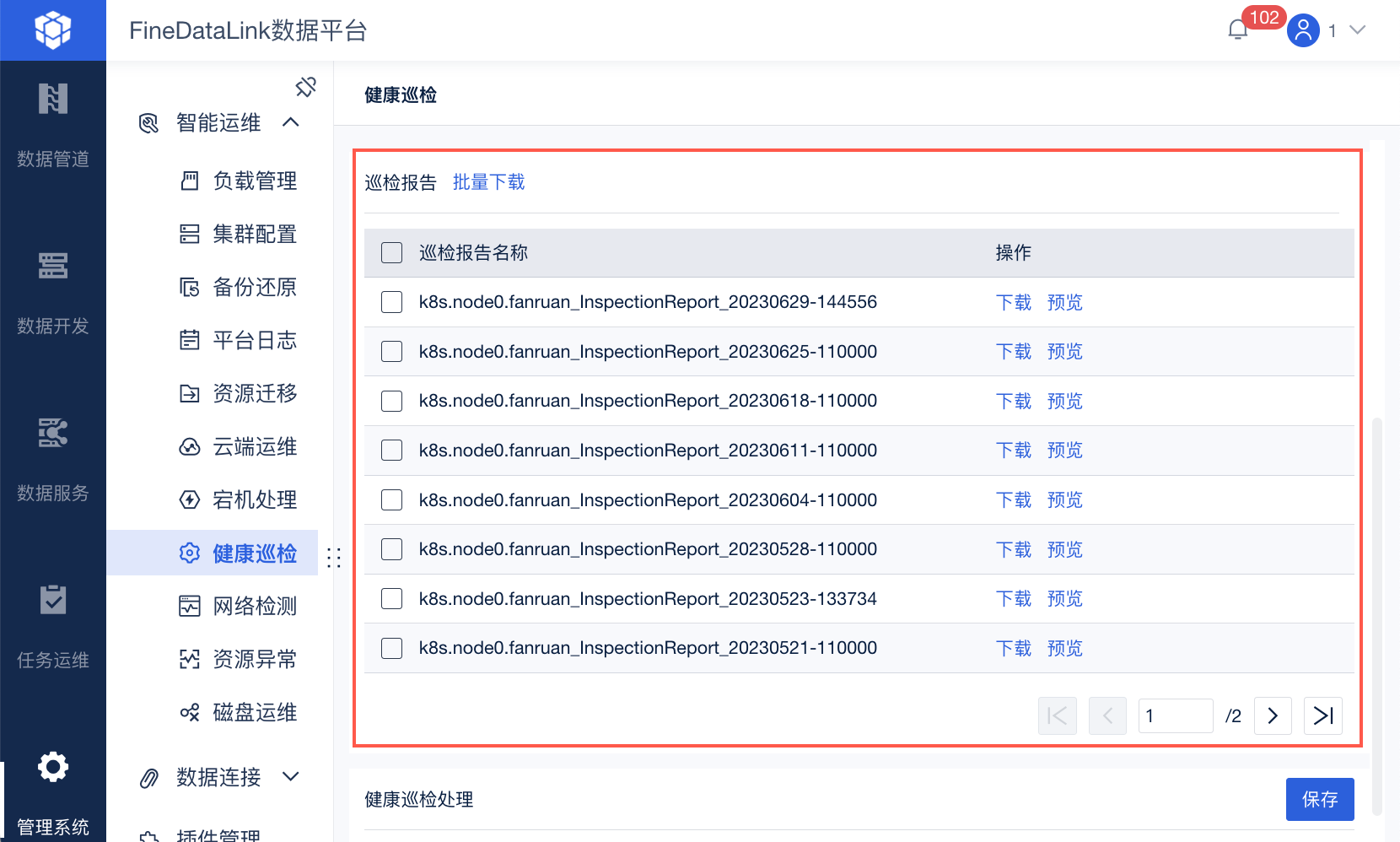
Task: Select report name k8s.node0.fanruan_InspectionReport_20230611-110000
Action: tap(648, 451)
